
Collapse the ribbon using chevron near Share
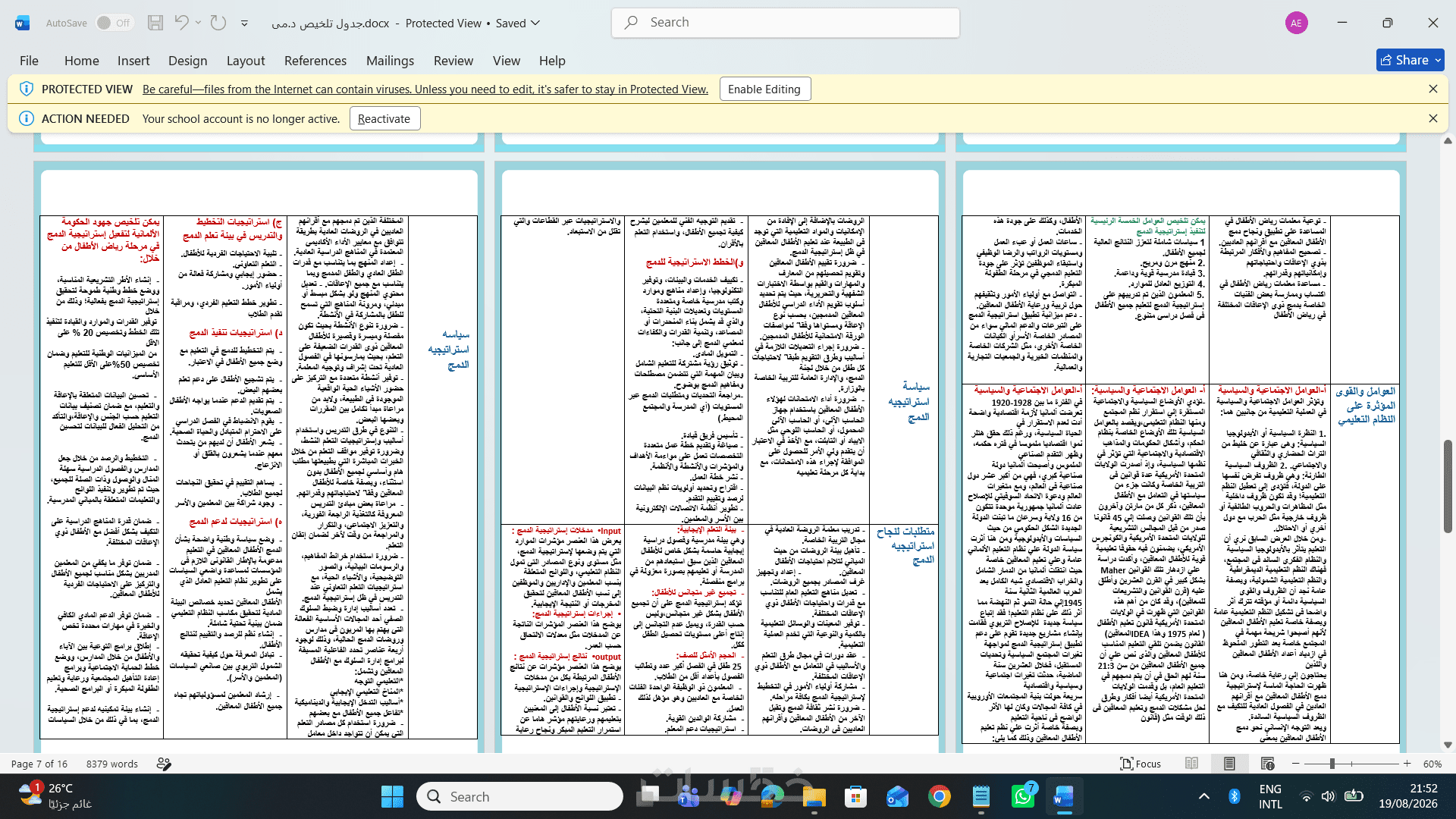pos(1437,60)
